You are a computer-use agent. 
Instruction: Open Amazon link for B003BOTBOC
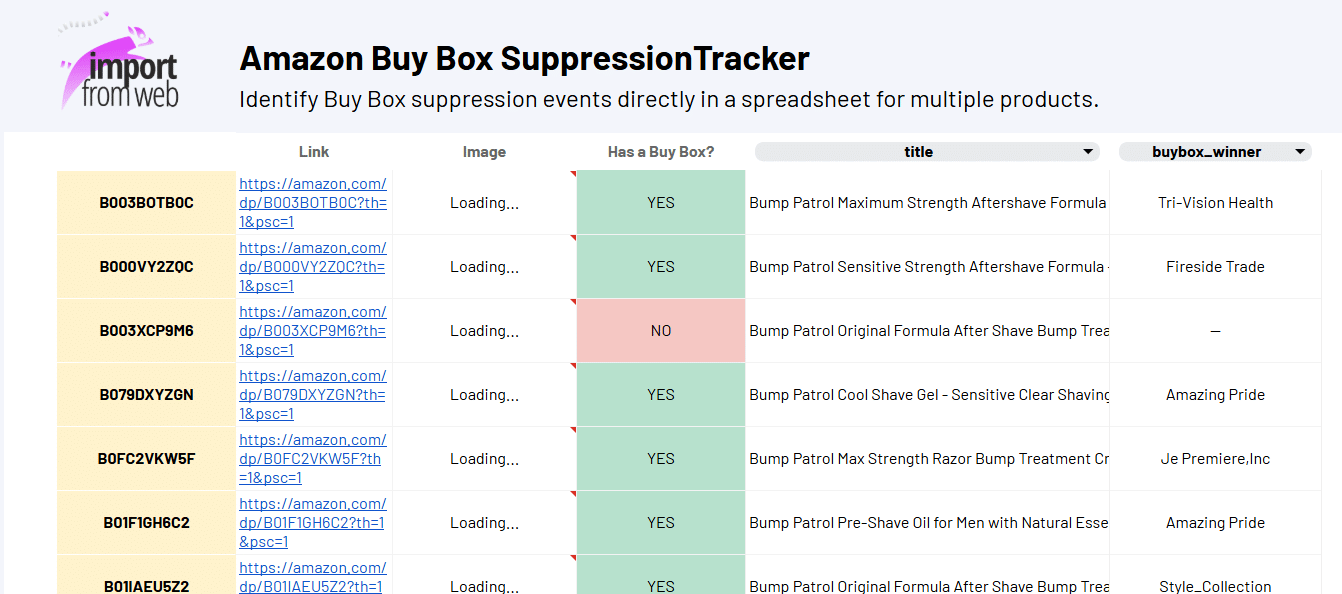[313, 203]
